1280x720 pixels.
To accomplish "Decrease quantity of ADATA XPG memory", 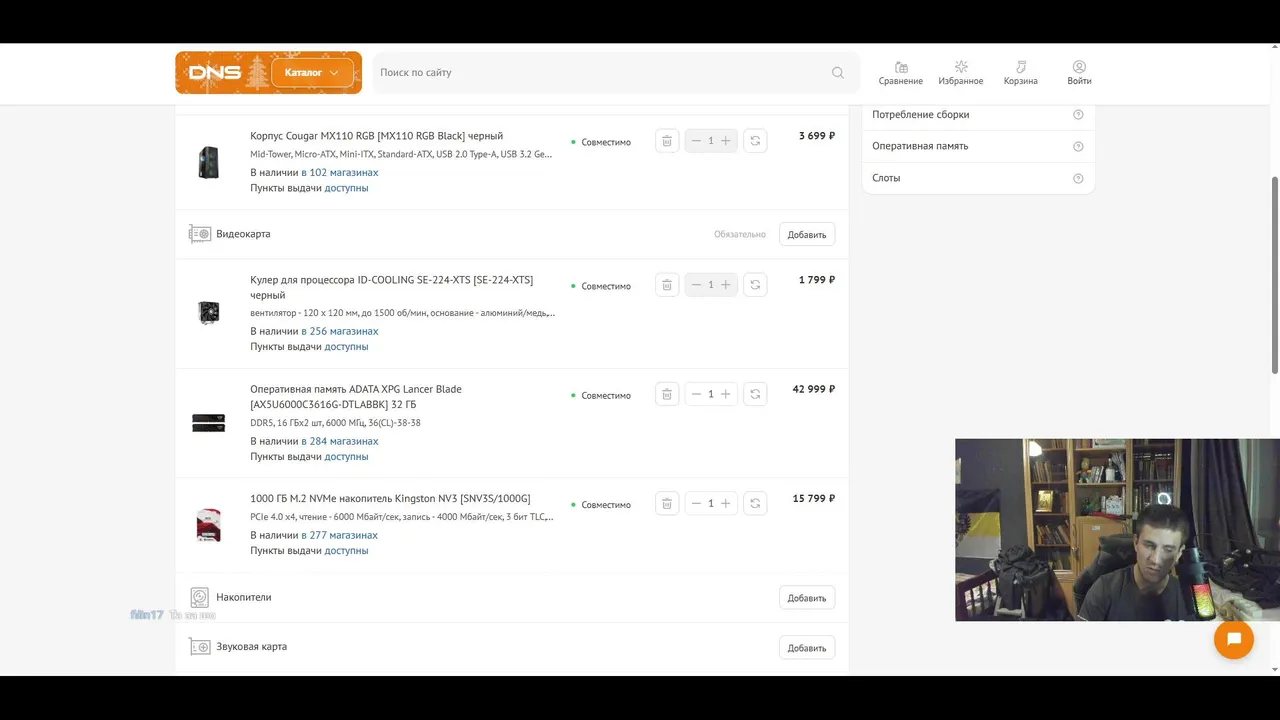I will [696, 394].
